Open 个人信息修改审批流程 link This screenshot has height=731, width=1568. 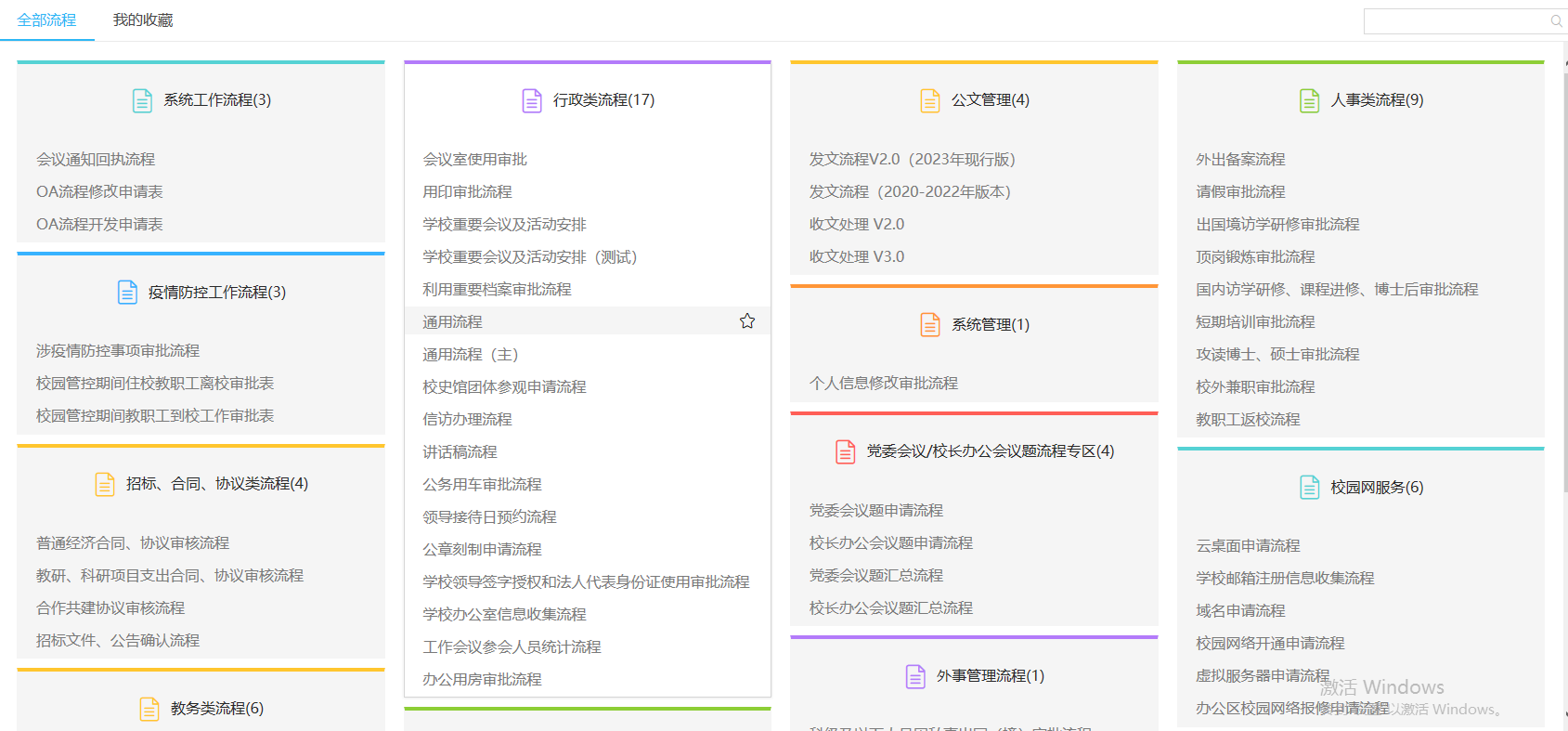click(883, 384)
